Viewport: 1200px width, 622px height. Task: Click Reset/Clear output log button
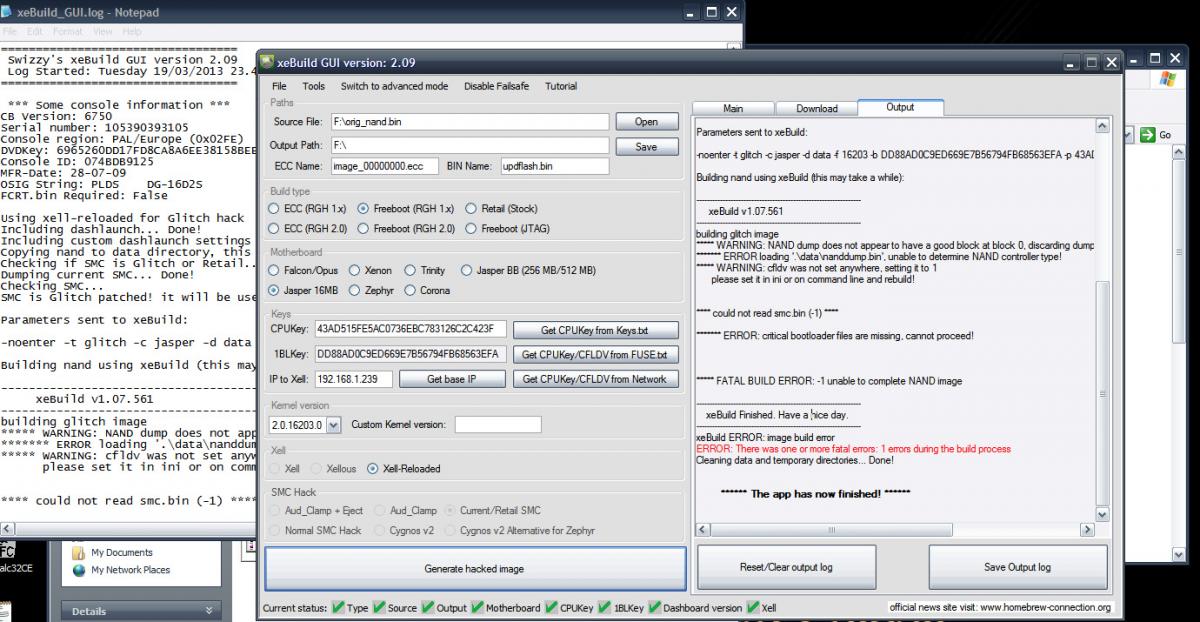(x=786, y=567)
